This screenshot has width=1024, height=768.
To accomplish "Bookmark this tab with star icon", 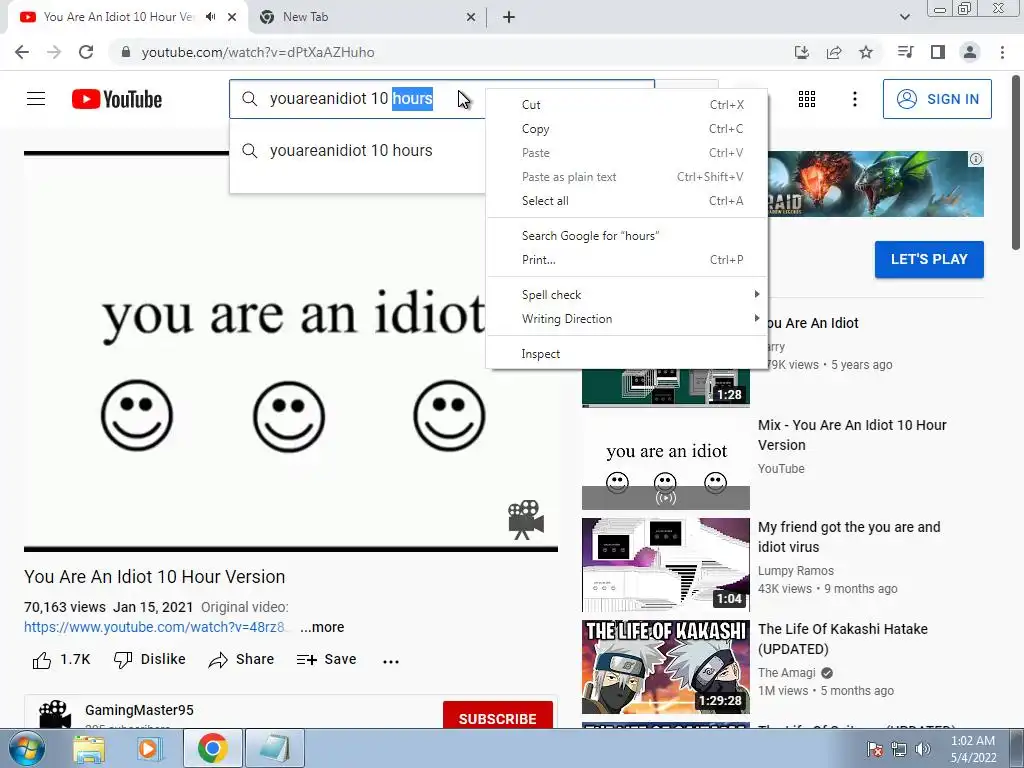I will pyautogui.click(x=866, y=52).
